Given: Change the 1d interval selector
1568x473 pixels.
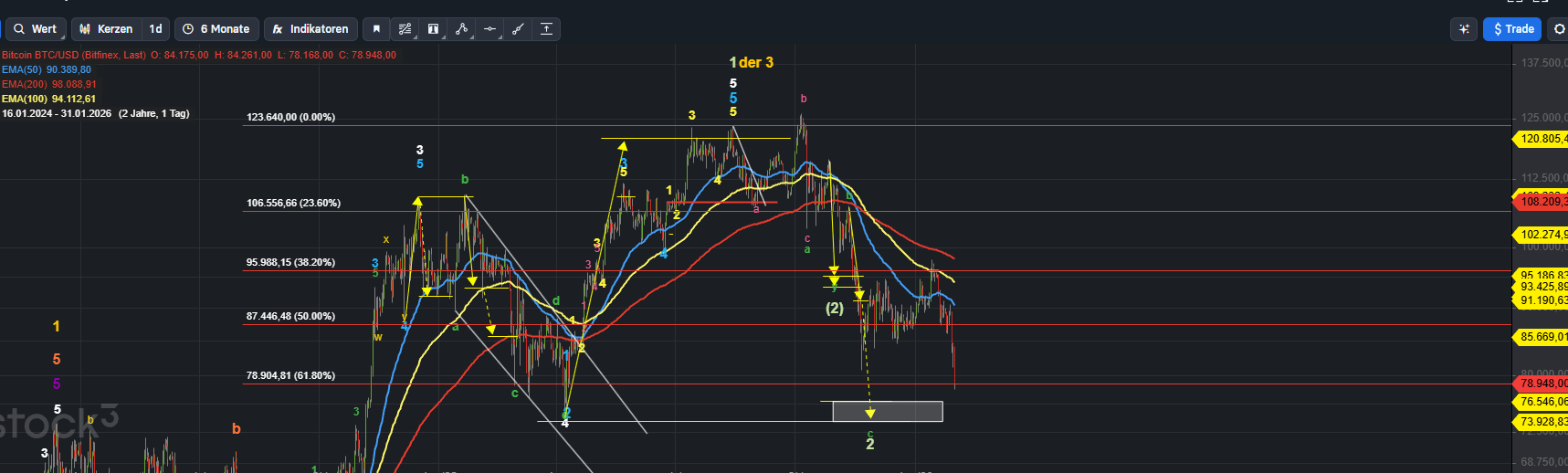Looking at the screenshot, I should coord(156,29).
